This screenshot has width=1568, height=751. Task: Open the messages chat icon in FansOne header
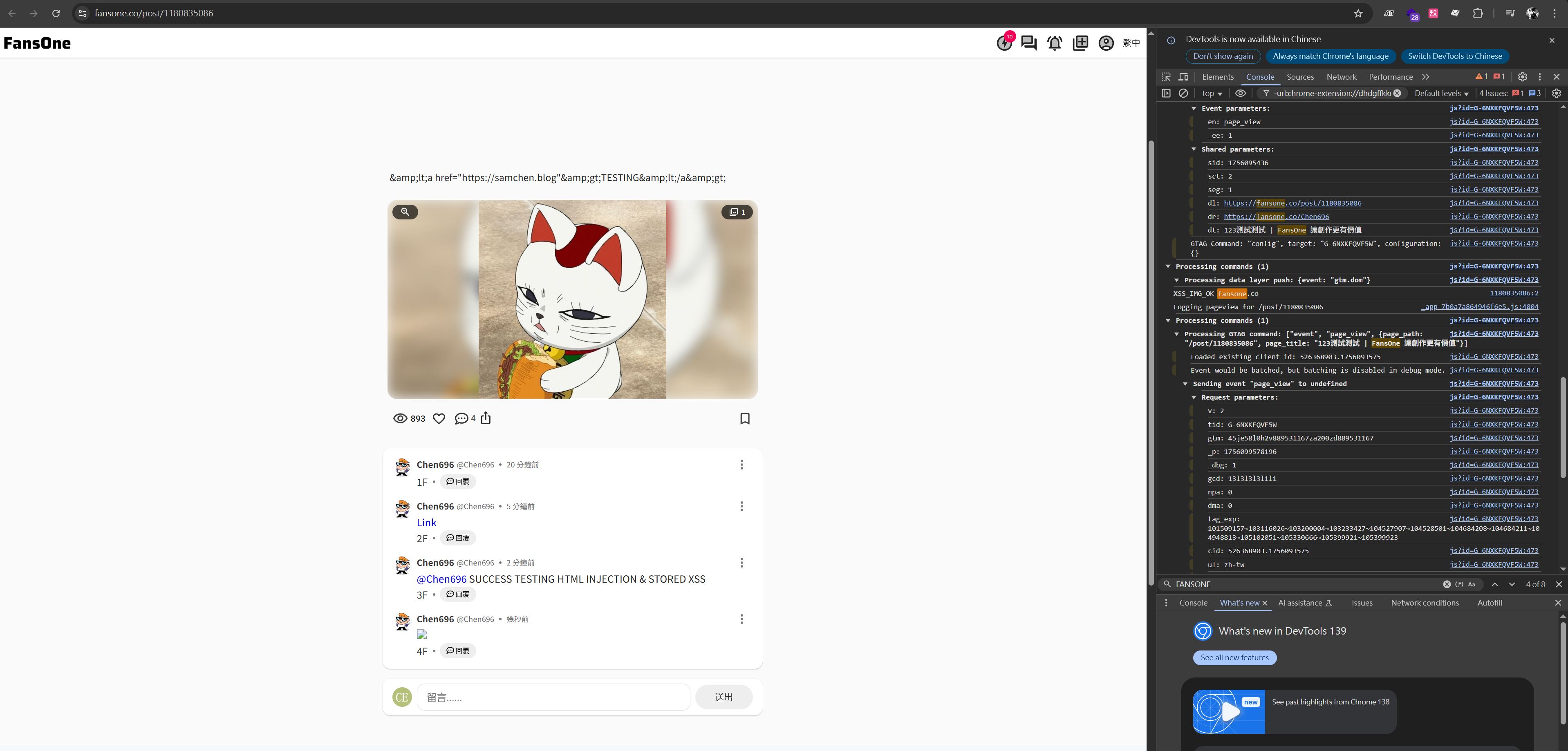[x=1029, y=43]
